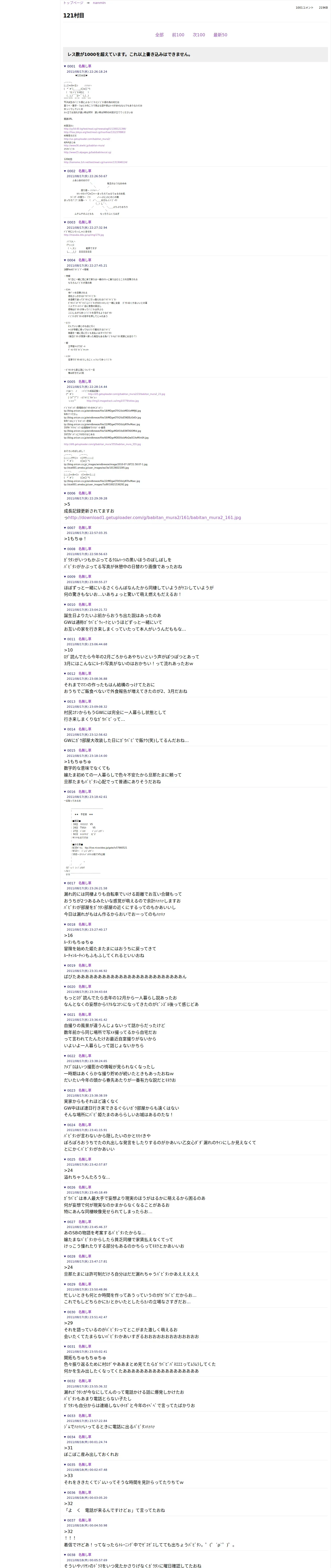The width and height of the screenshot is (336, 1568).
Task: Open the img3.imageshack.us vklox.jpg link
Action: [x=112, y=401]
